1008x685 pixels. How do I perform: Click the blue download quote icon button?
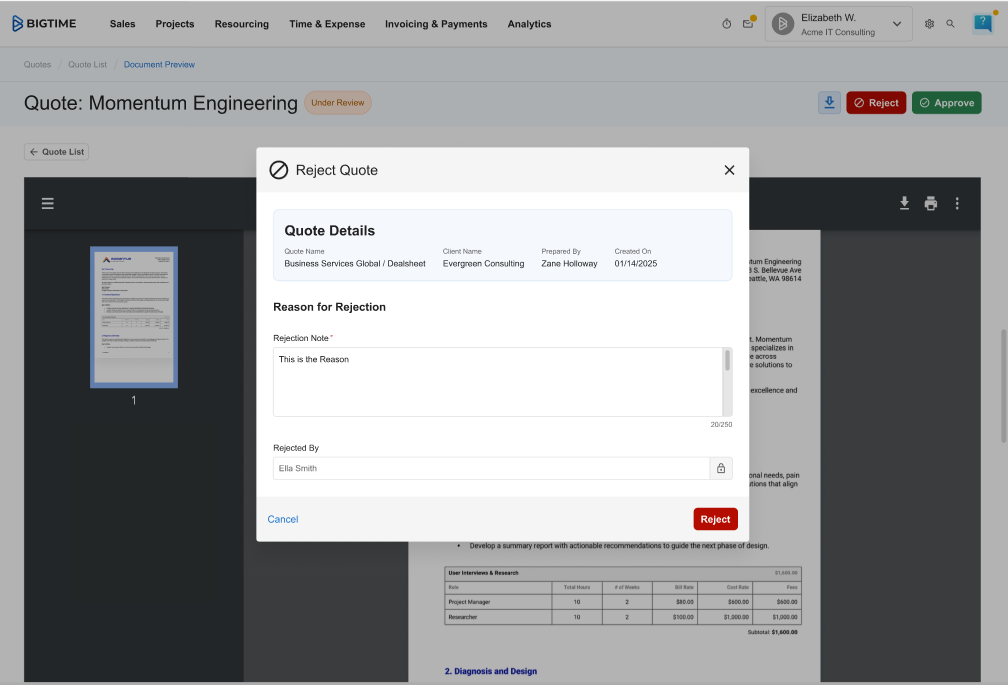829,103
